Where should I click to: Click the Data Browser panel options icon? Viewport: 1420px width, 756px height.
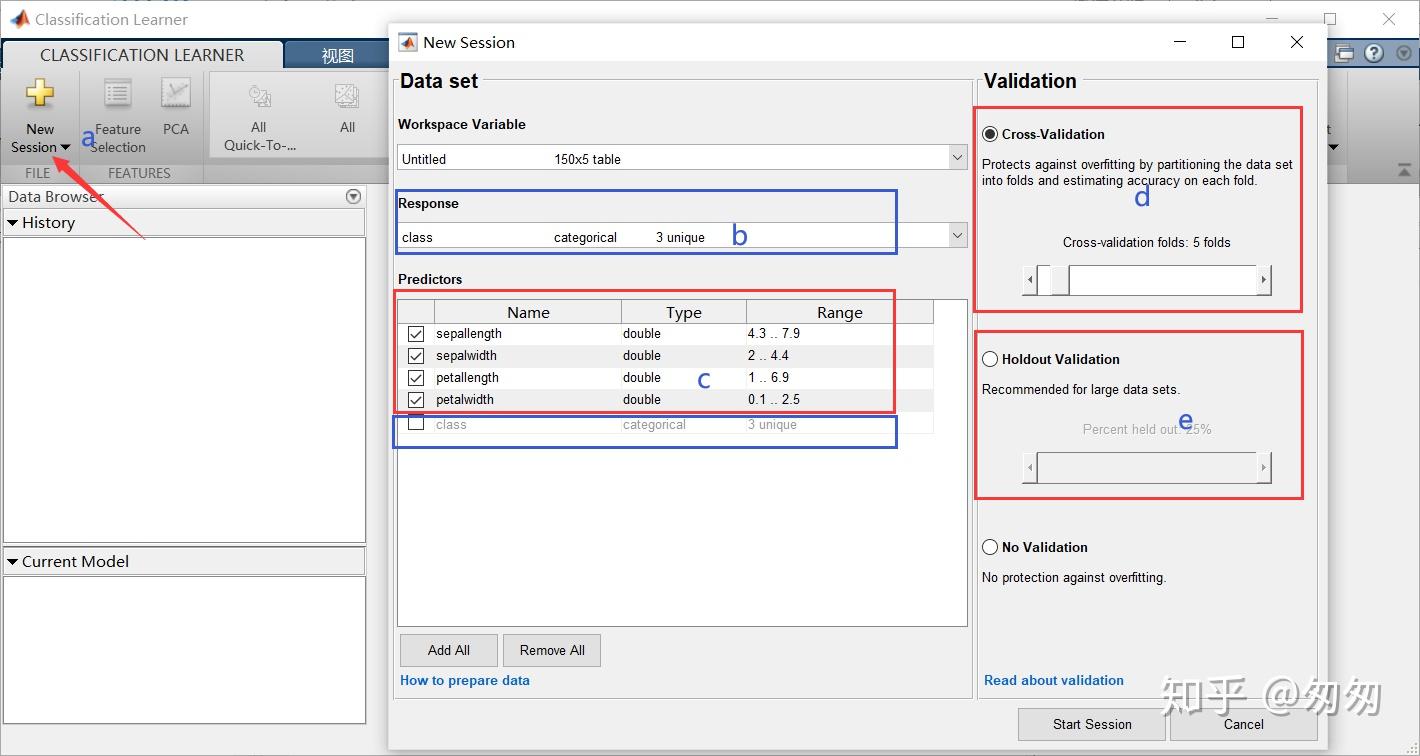353,197
